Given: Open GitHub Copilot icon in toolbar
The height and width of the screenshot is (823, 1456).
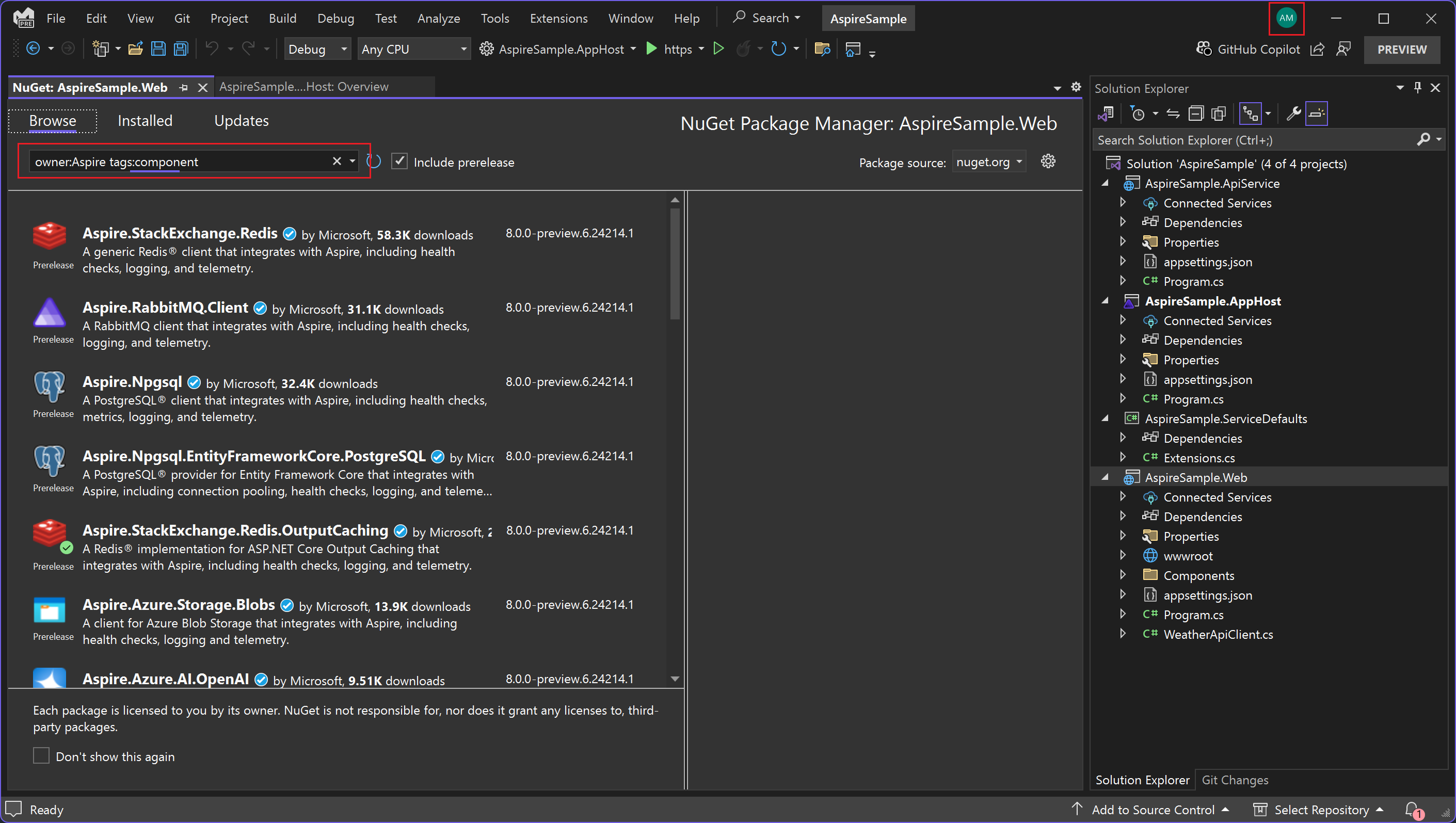Looking at the screenshot, I should [1204, 49].
